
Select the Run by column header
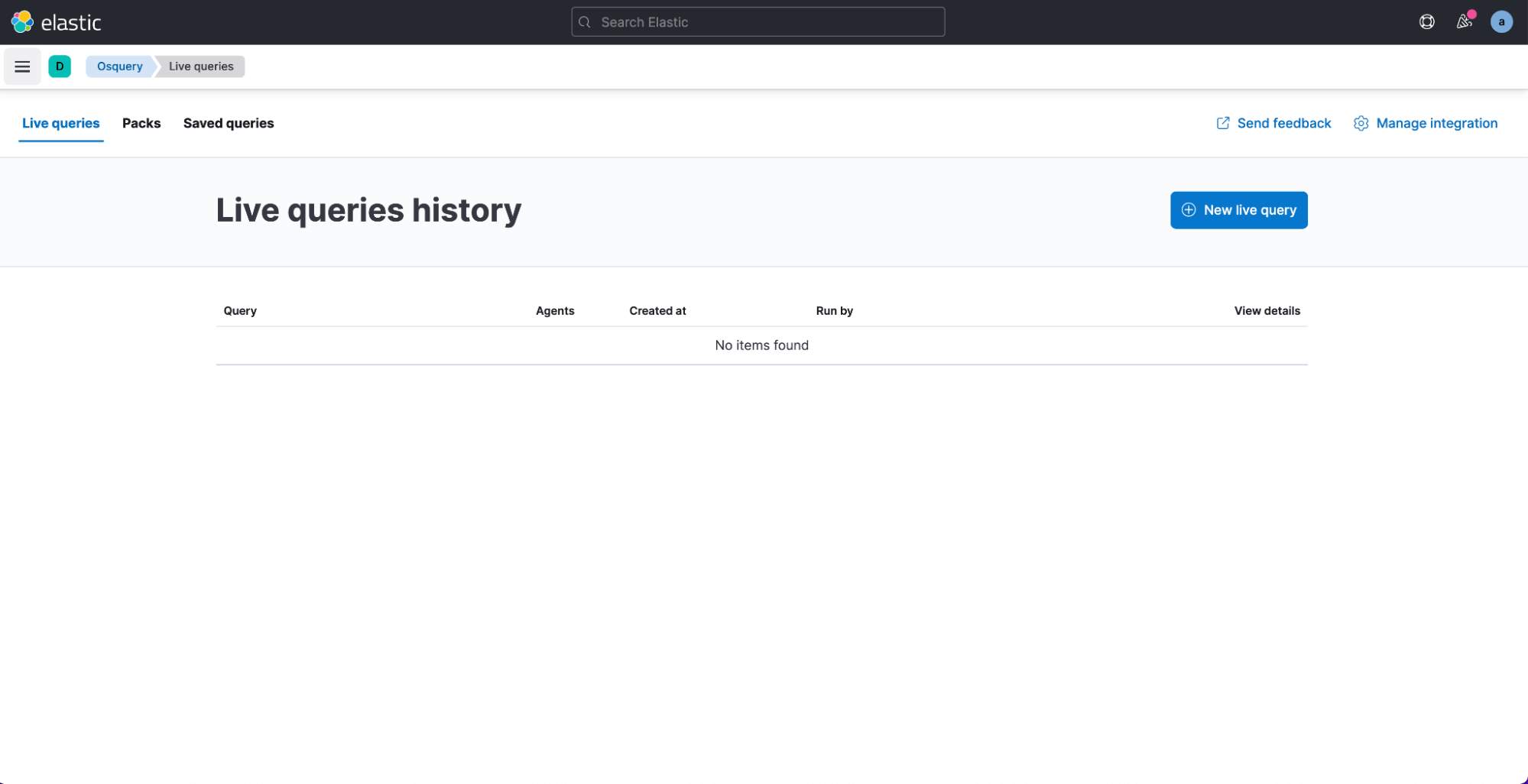point(834,311)
